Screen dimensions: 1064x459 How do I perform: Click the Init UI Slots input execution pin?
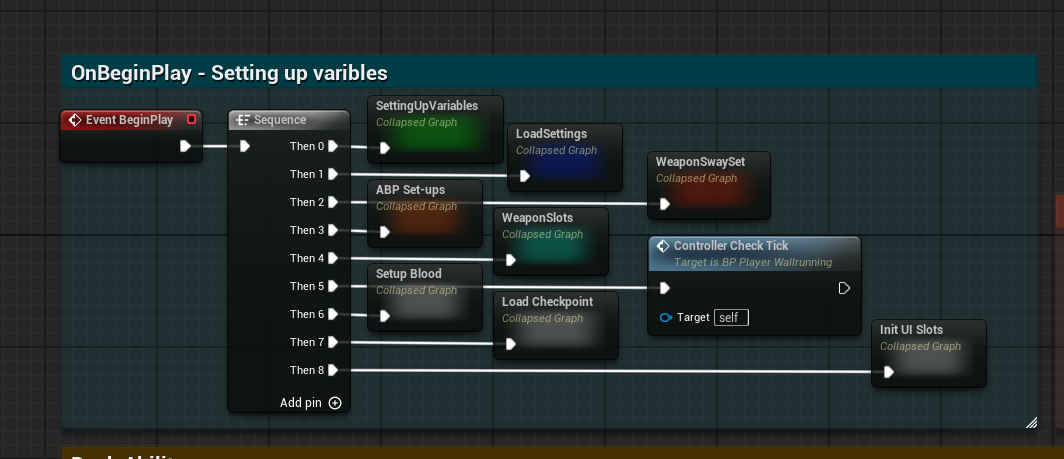(x=889, y=372)
